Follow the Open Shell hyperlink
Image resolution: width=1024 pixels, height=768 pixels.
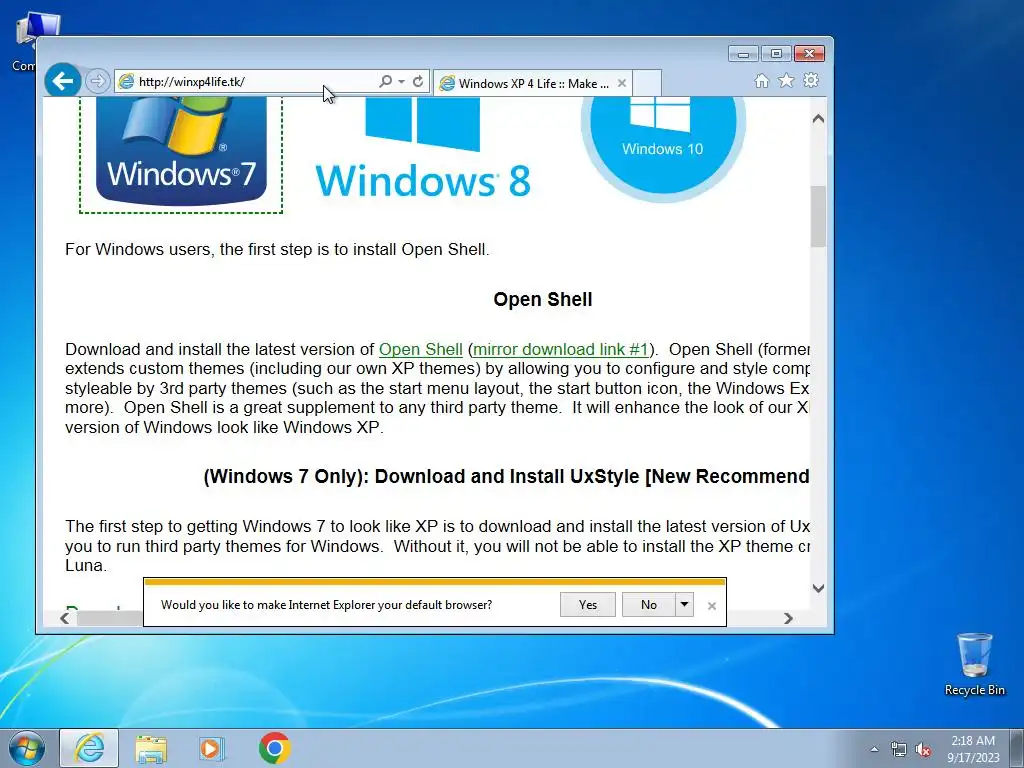[421, 349]
